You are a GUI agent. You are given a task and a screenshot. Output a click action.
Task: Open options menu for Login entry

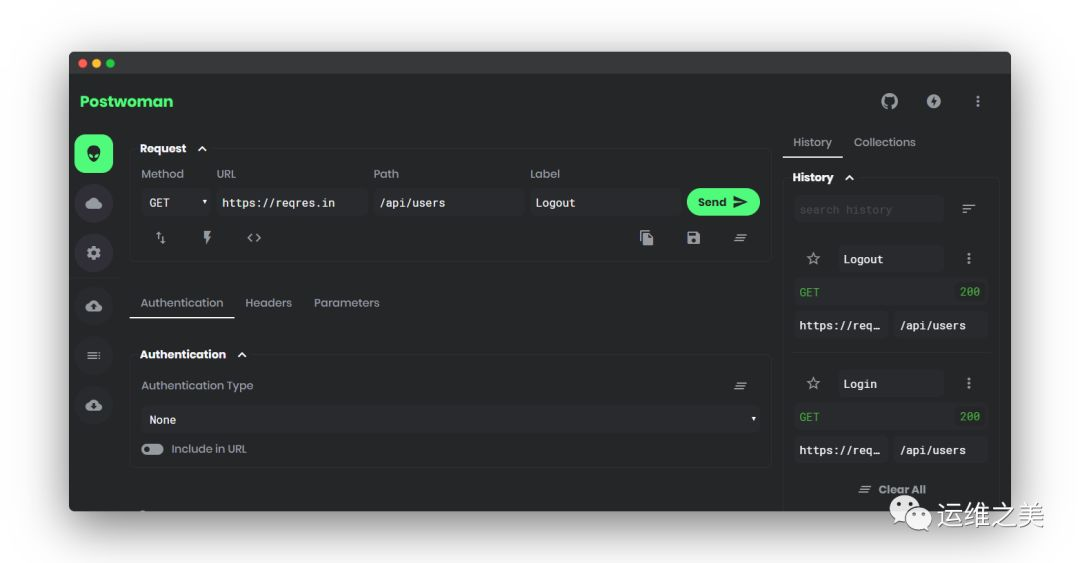[968, 383]
